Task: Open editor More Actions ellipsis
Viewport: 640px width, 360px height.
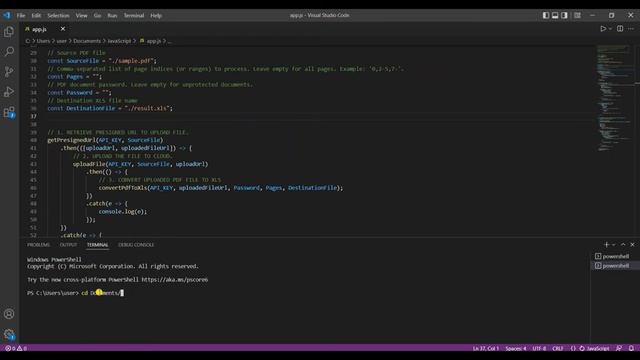Action: click(631, 29)
